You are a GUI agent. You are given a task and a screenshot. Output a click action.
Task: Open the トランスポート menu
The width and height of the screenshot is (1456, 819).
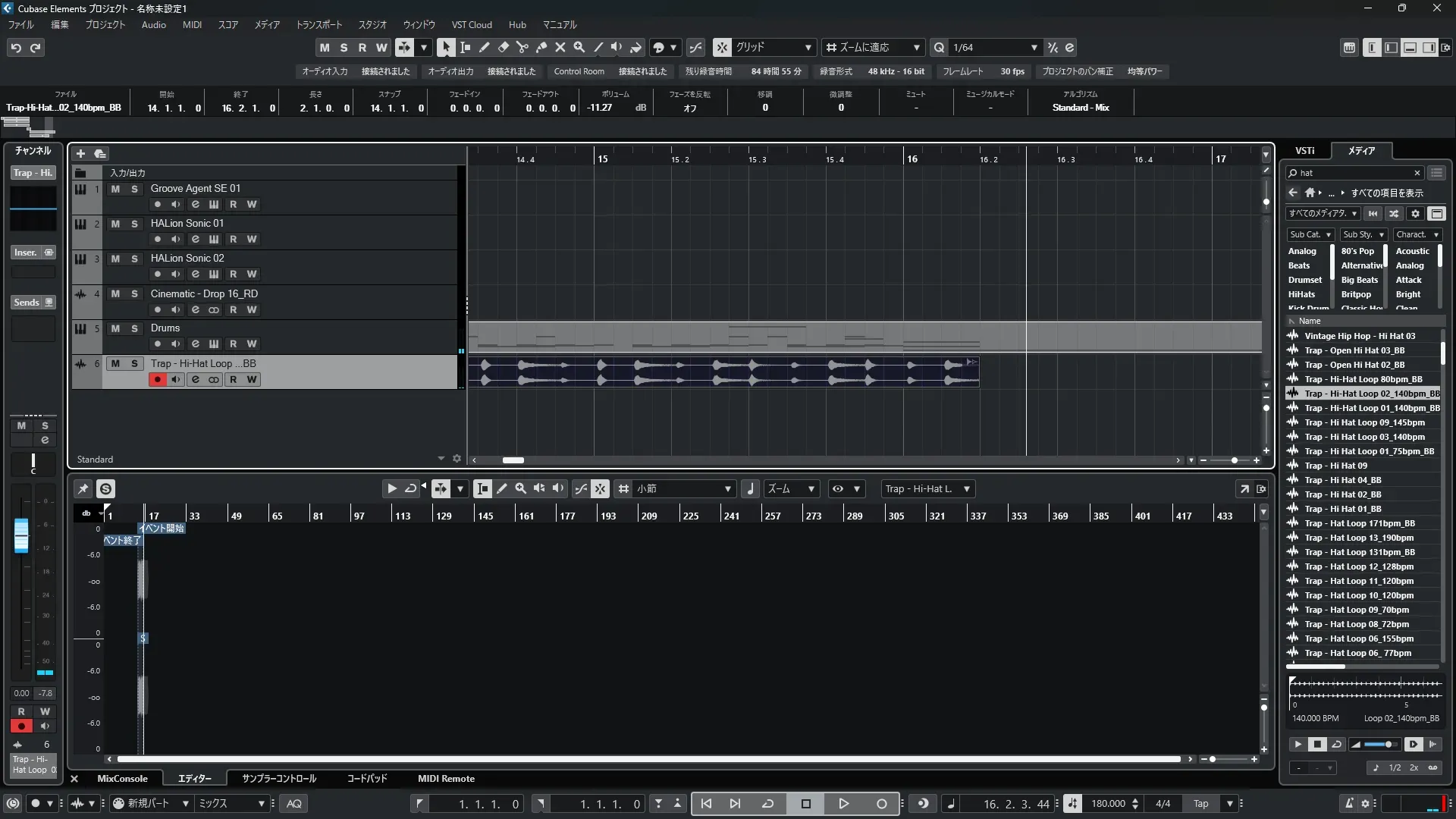click(318, 24)
